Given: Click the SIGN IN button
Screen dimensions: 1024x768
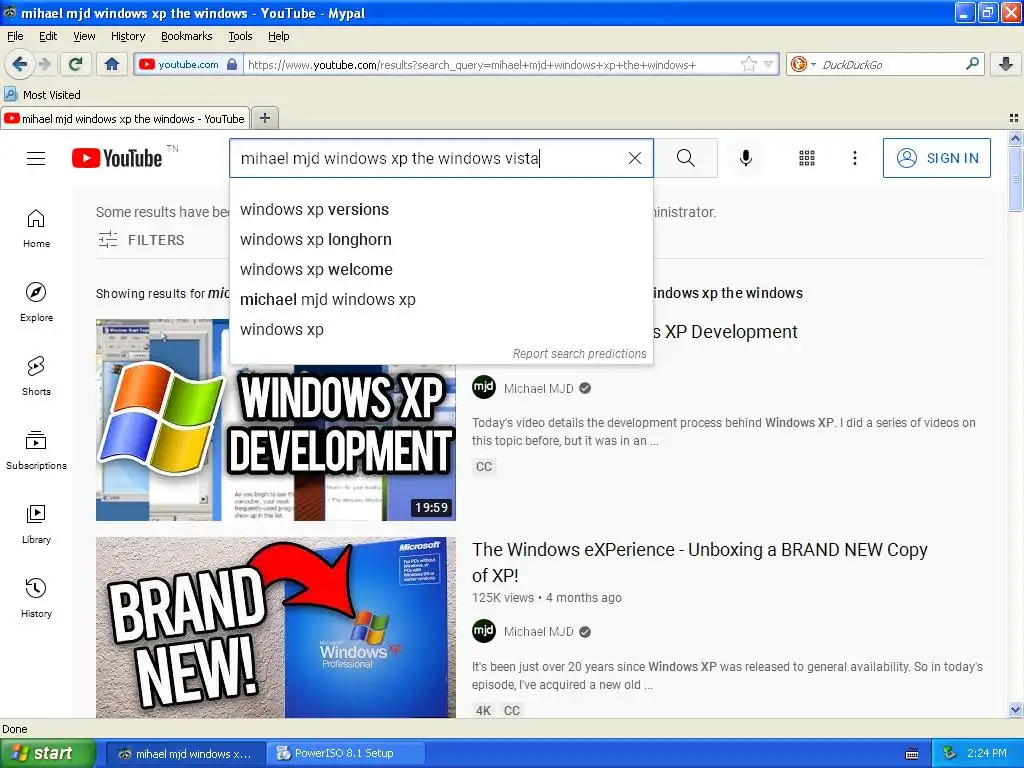Looking at the screenshot, I should coord(936,158).
